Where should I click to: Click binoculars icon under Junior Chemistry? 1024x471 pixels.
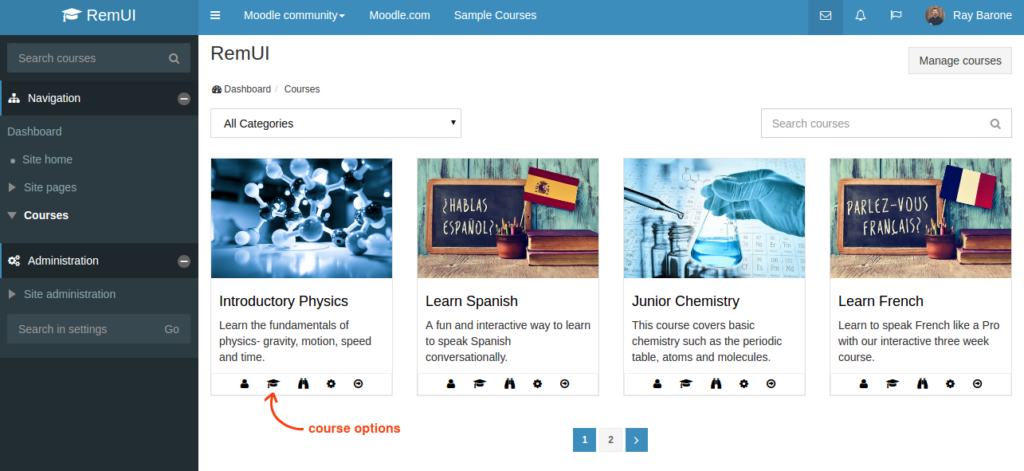(x=716, y=384)
